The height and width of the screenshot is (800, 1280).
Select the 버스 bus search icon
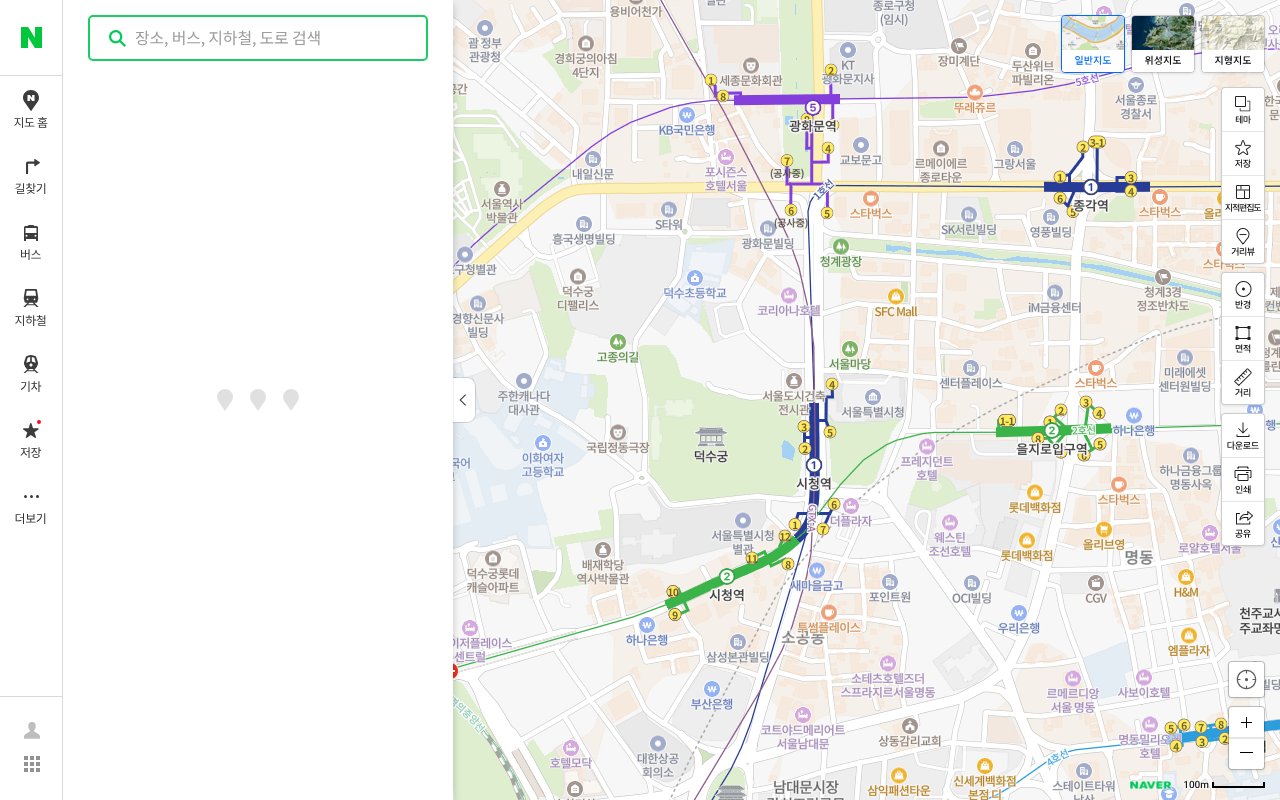30,241
